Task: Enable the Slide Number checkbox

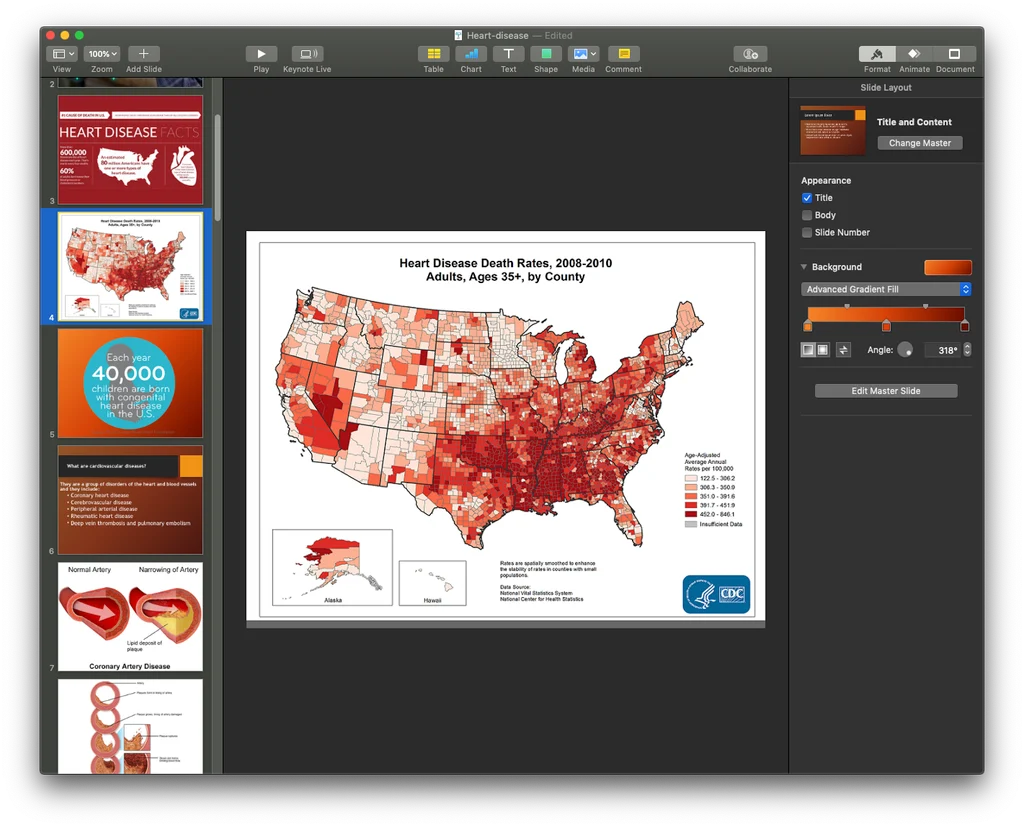Action: point(807,233)
